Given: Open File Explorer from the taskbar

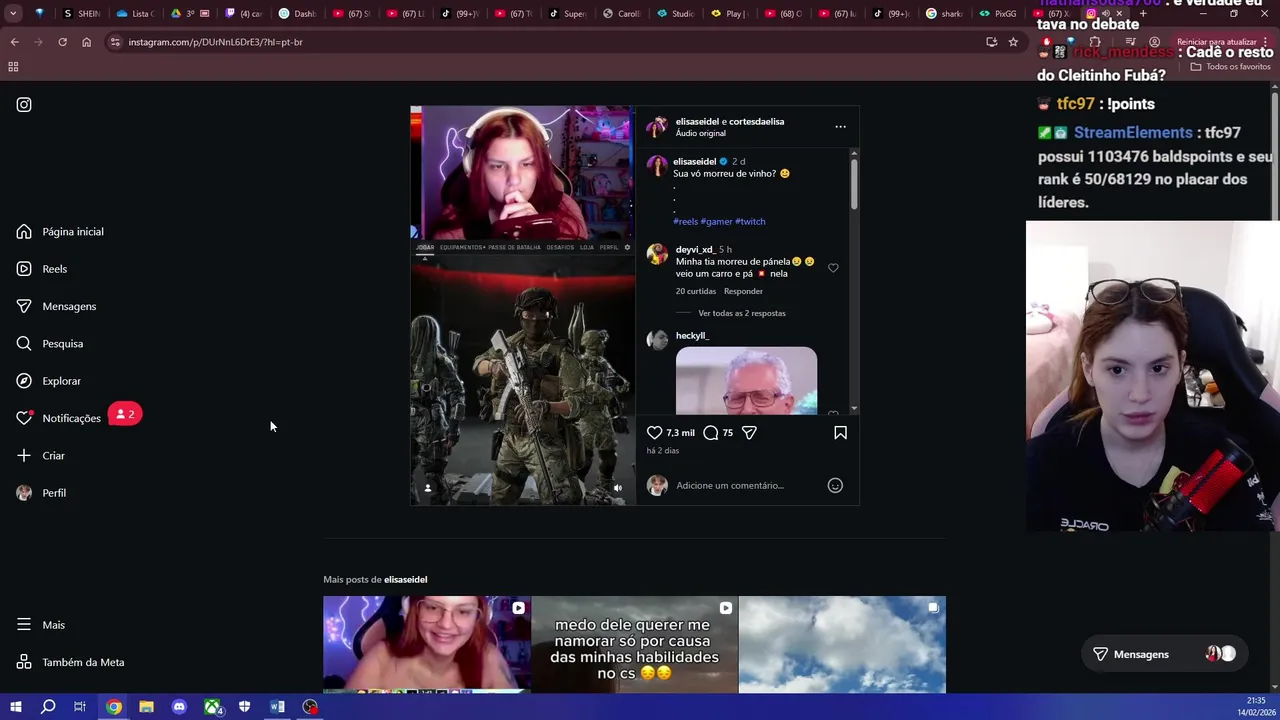Looking at the screenshot, I should coord(146,707).
